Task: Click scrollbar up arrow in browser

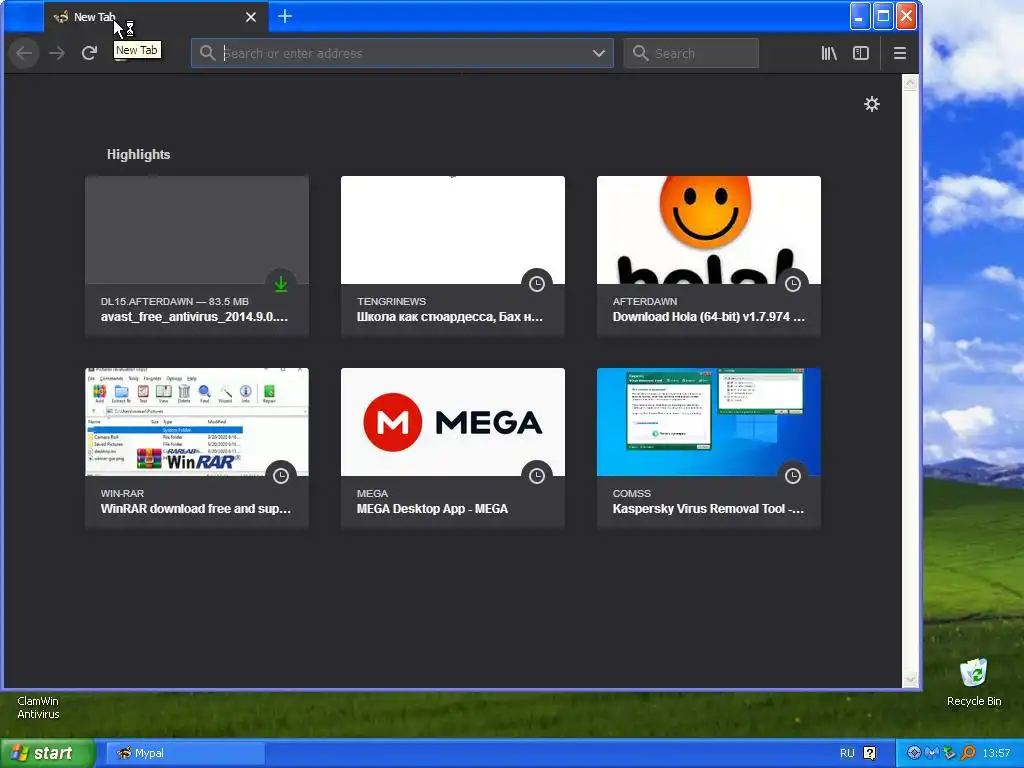Action: [x=910, y=82]
